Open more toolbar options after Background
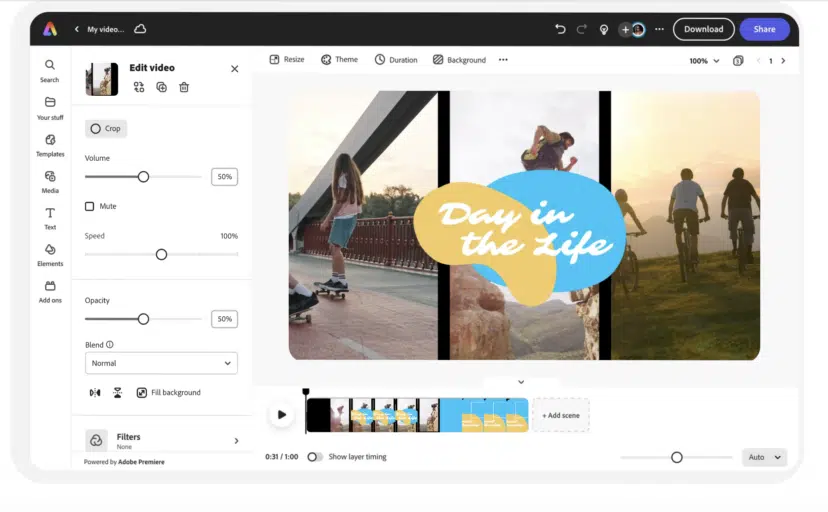 click(x=503, y=60)
